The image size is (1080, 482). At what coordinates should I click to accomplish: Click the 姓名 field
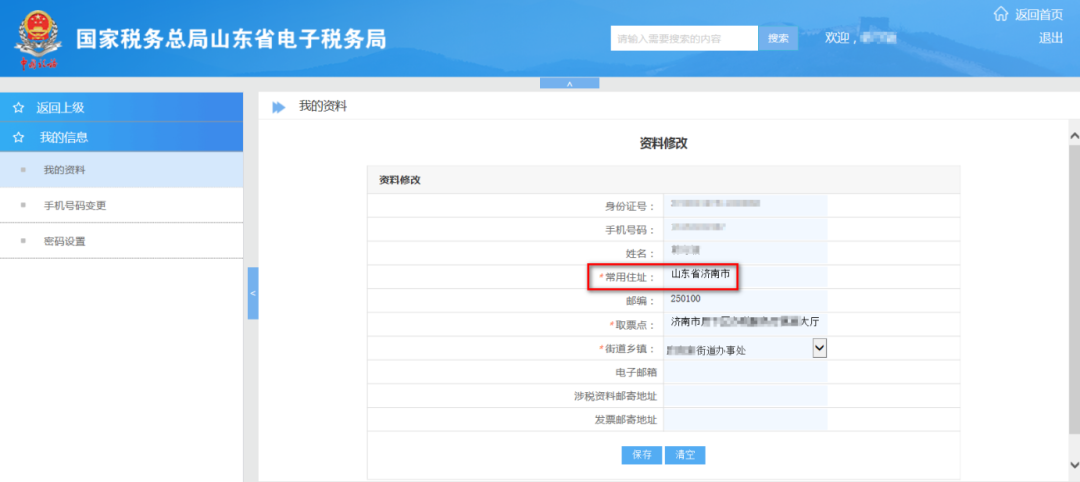tap(745, 252)
